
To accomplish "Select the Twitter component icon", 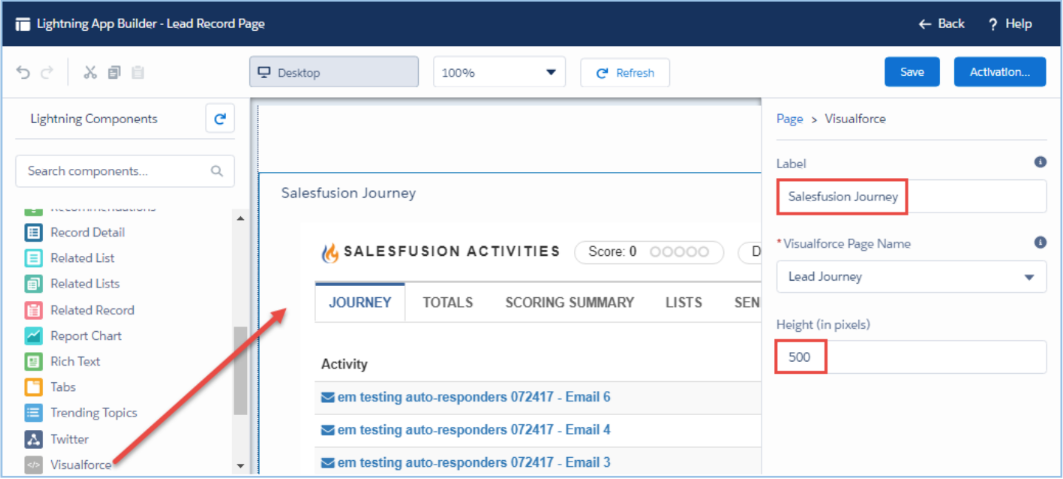I will tap(34, 439).
